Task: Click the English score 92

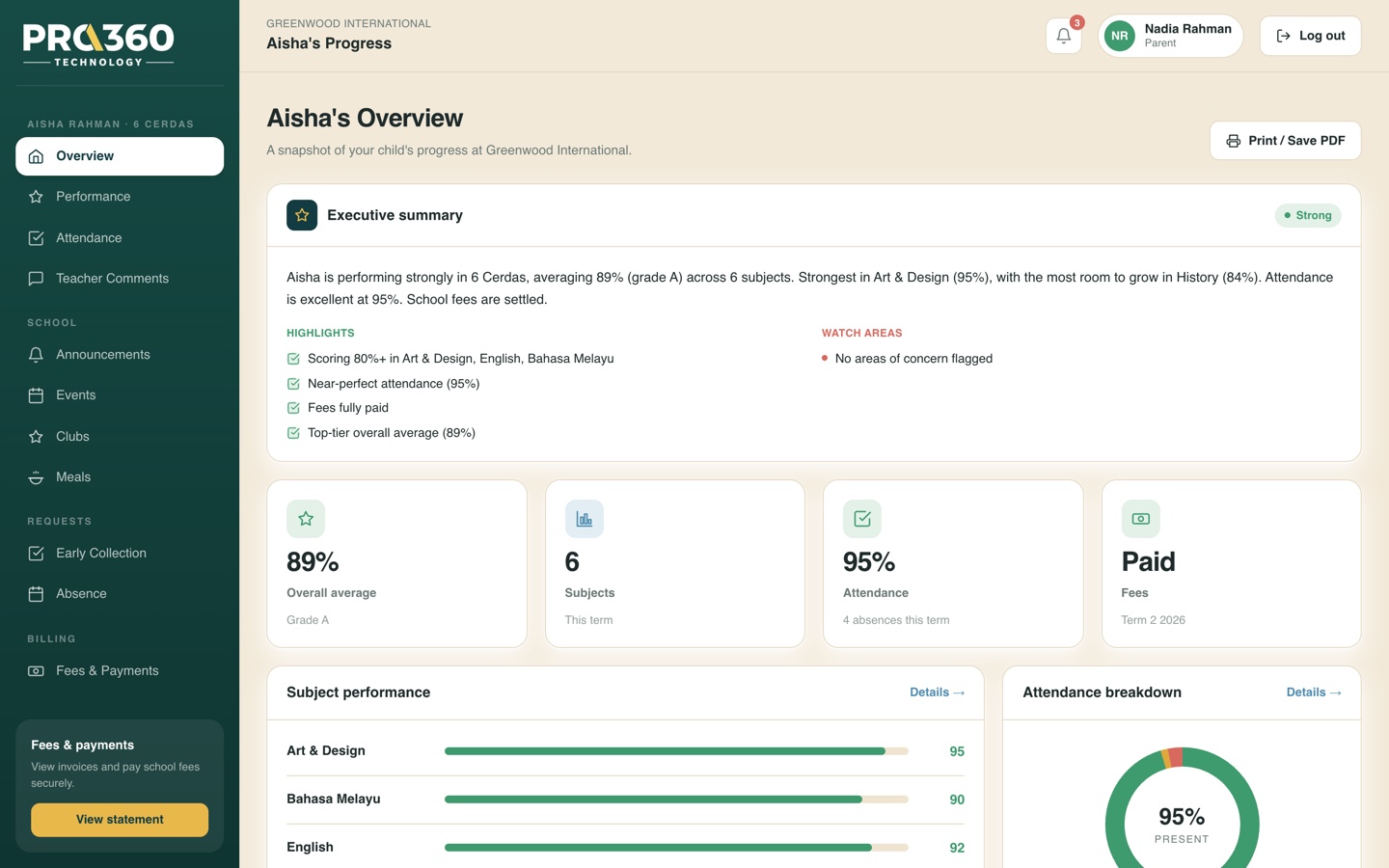Action: click(x=957, y=848)
